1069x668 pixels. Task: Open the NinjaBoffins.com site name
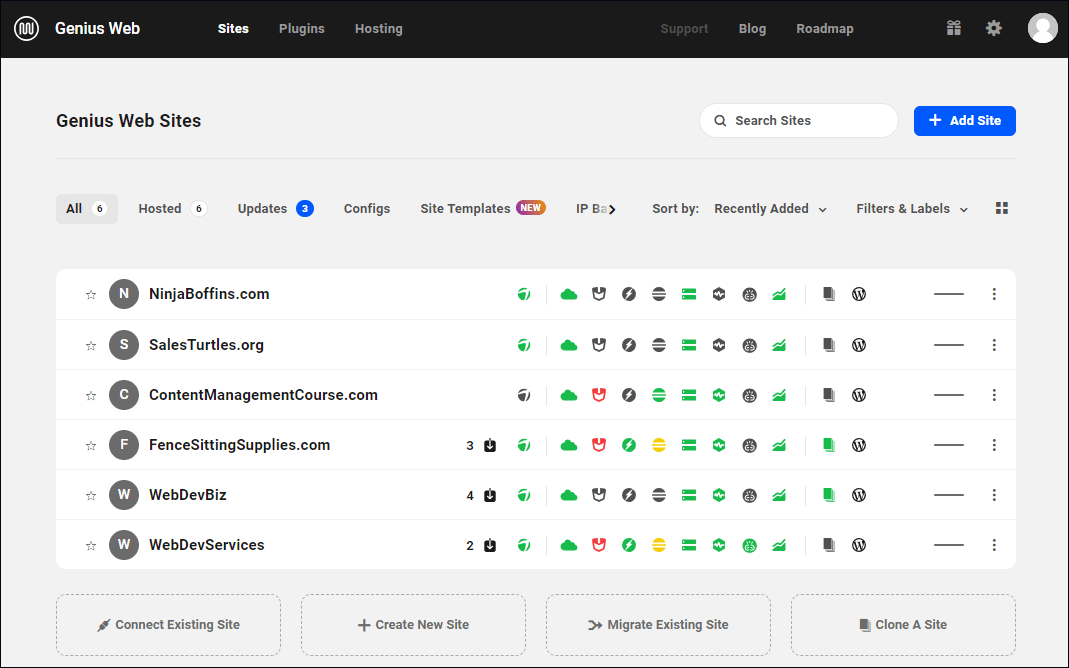(209, 294)
